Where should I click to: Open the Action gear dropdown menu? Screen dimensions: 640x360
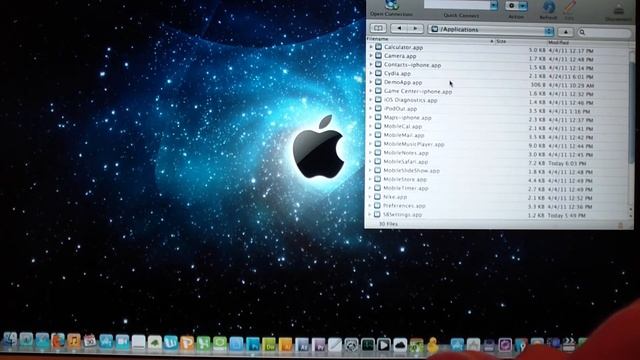pyautogui.click(x=516, y=6)
